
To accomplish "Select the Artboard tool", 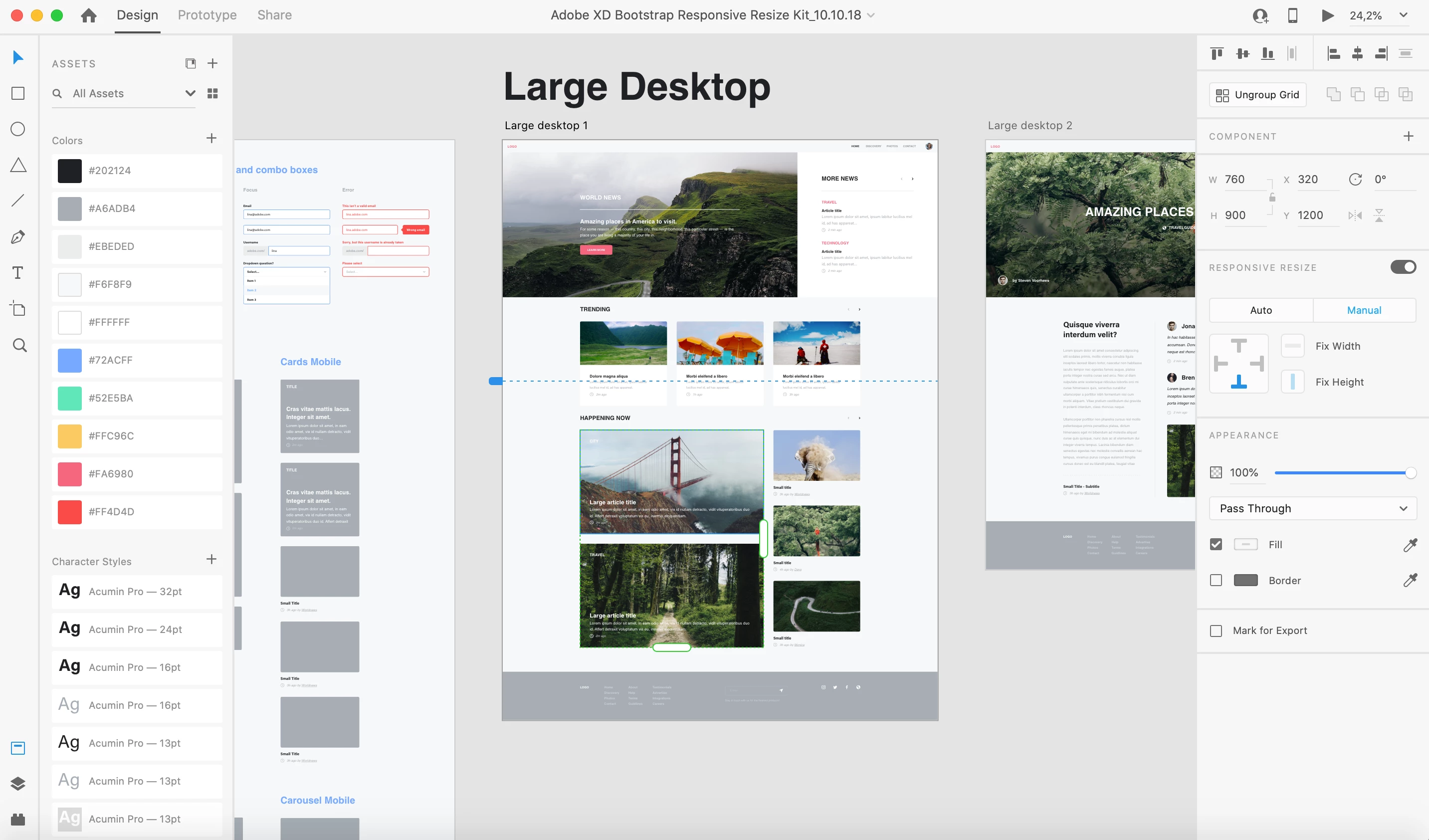I will [x=18, y=309].
